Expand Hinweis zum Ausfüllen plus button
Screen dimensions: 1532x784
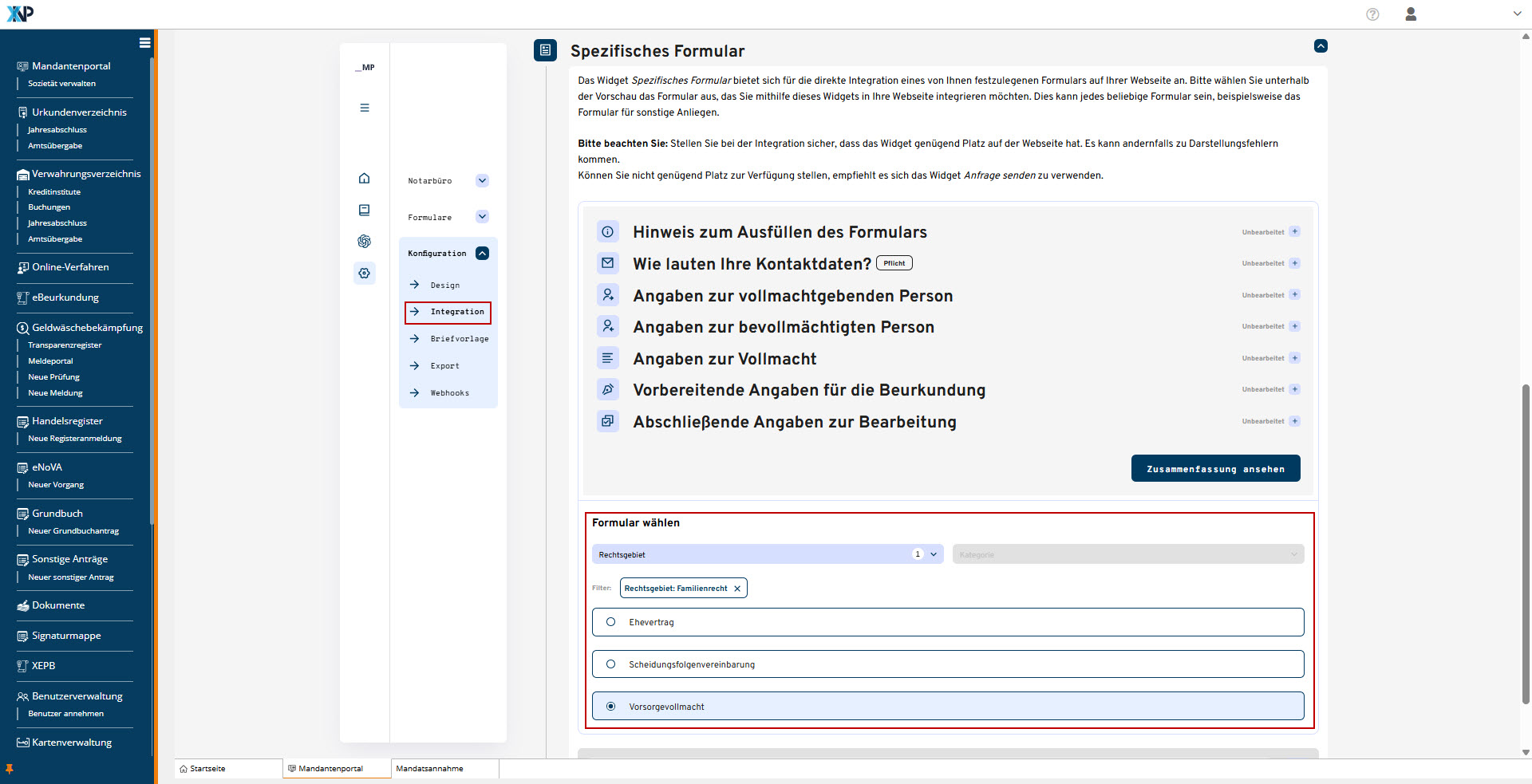(x=1295, y=232)
